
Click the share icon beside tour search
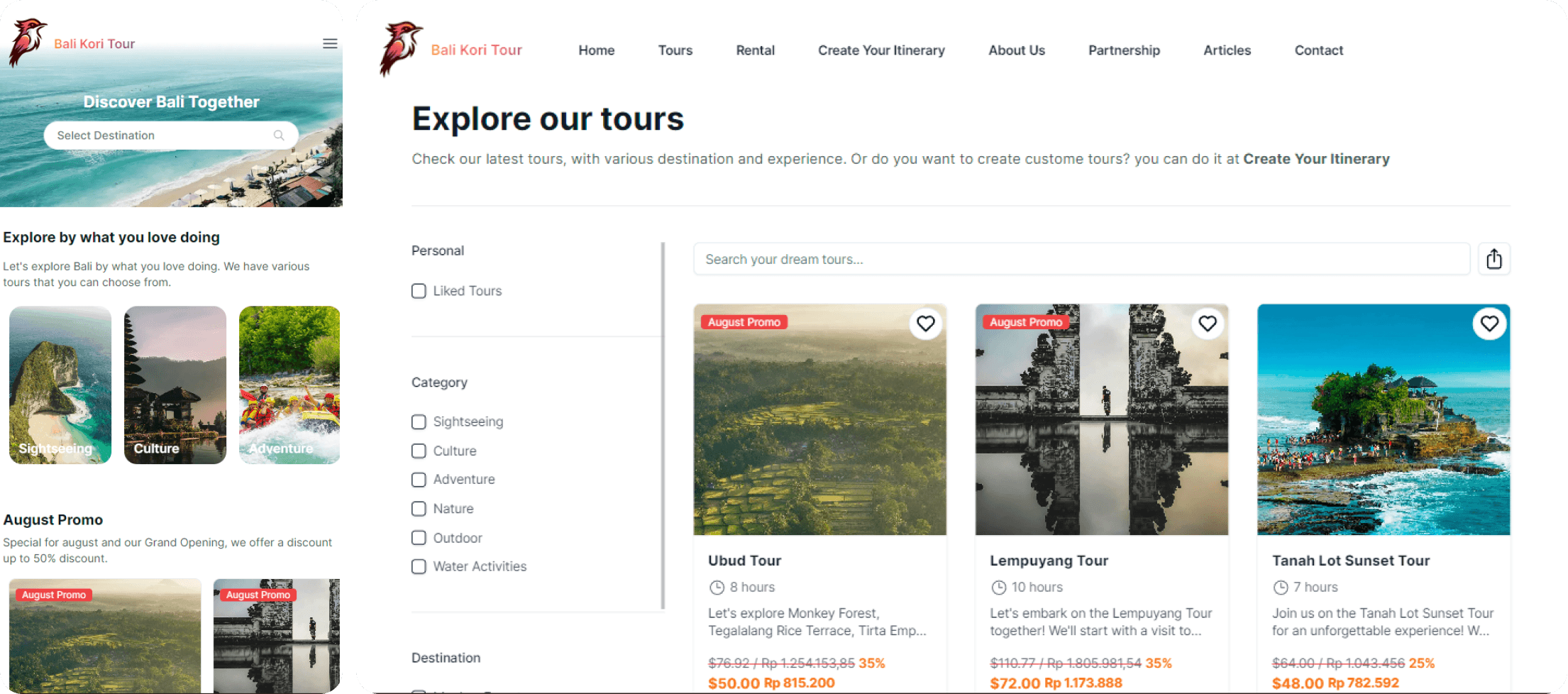[1494, 259]
